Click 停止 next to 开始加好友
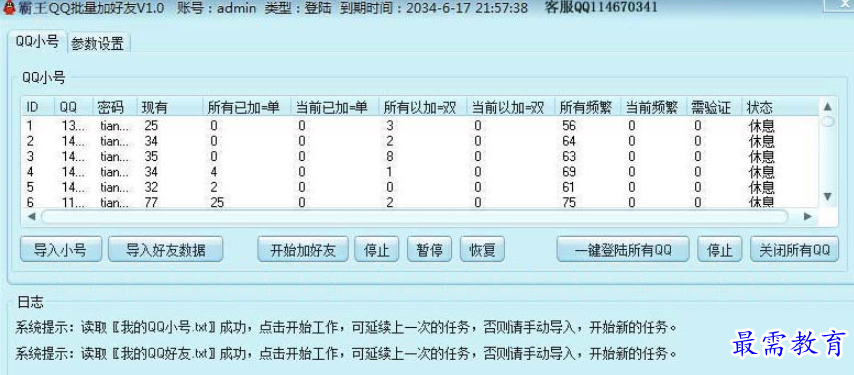The width and height of the screenshot is (854, 375). [x=376, y=250]
